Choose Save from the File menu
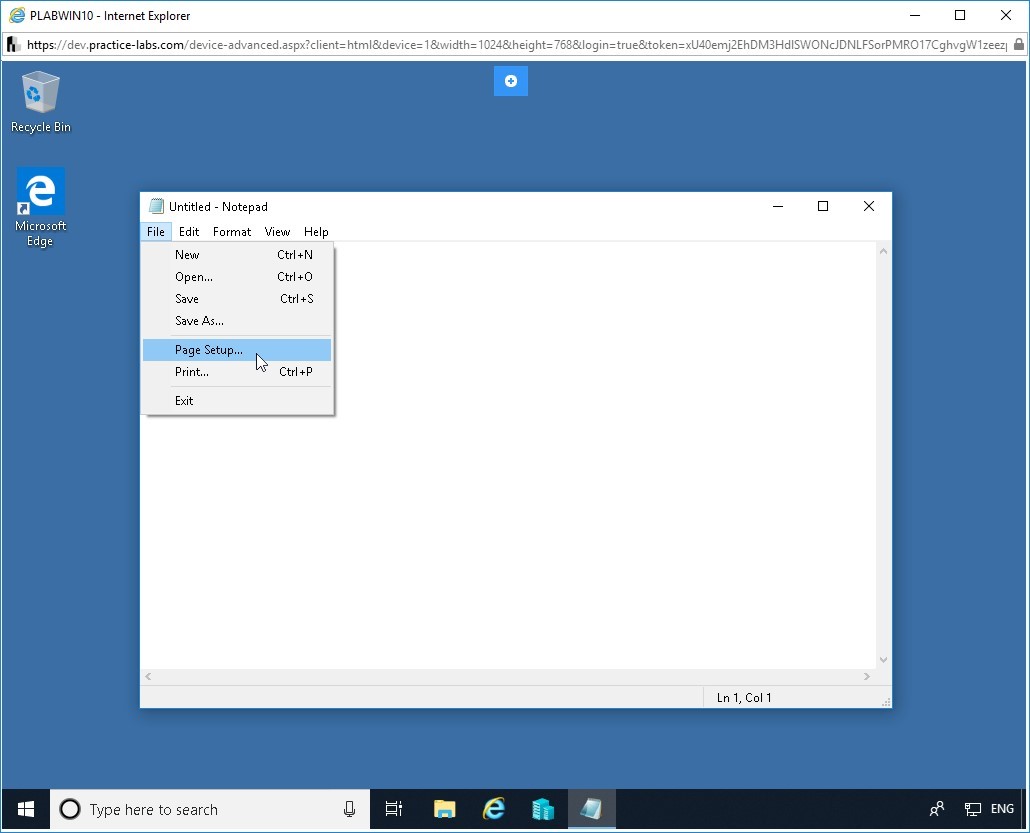The width and height of the screenshot is (1030, 833). pyautogui.click(x=237, y=299)
